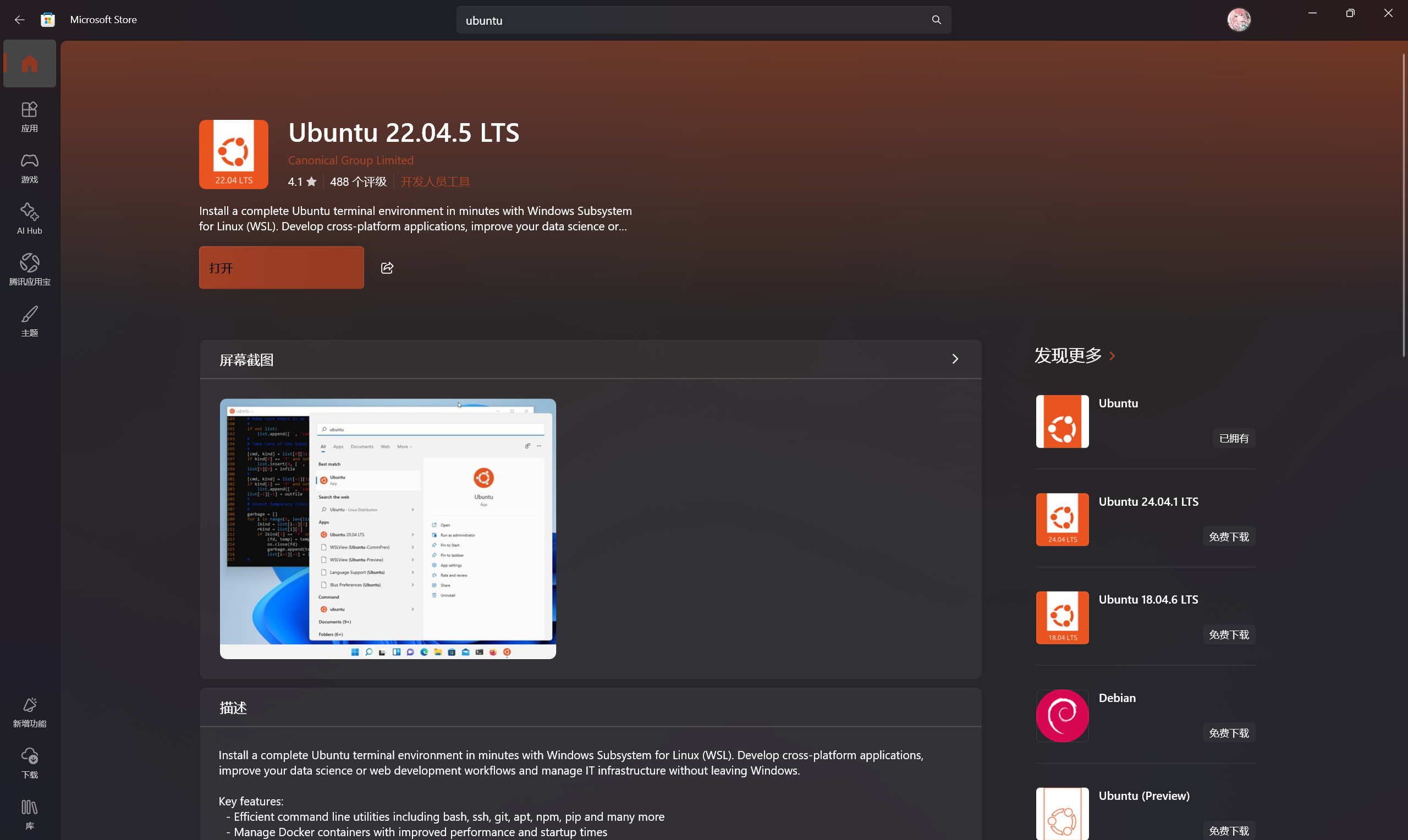Click the back arrow in the Store
Viewport: 1408px width, 840px height.
(19, 19)
